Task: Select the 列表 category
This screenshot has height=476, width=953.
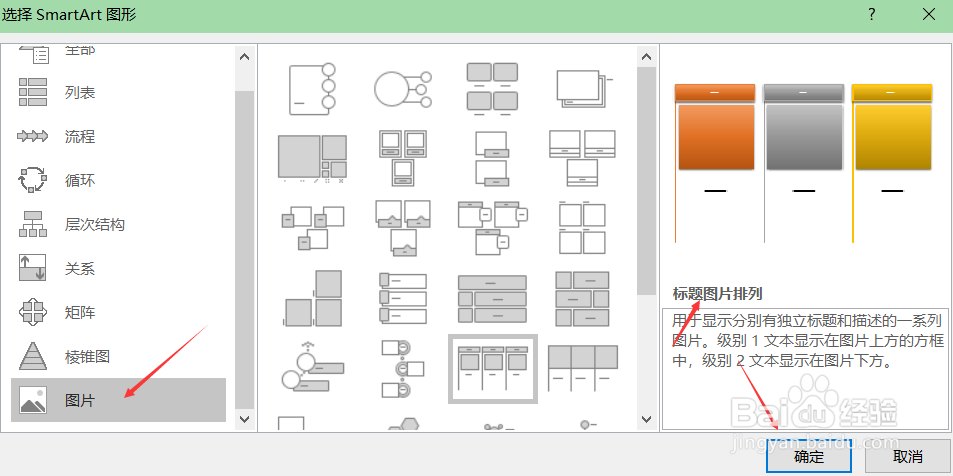Action: (x=119, y=92)
